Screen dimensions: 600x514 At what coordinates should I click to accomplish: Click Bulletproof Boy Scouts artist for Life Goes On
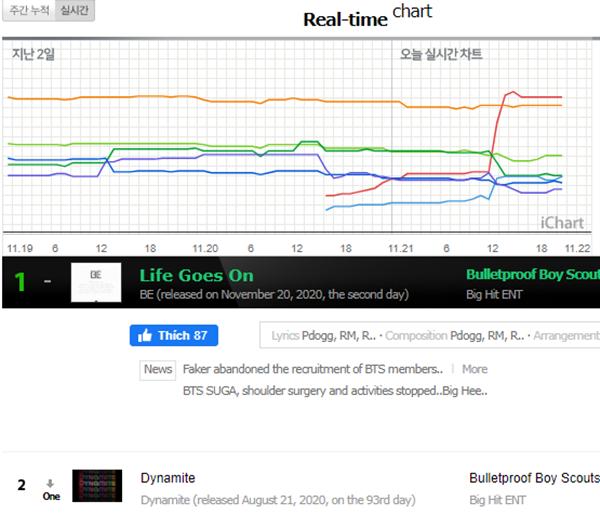point(532,275)
